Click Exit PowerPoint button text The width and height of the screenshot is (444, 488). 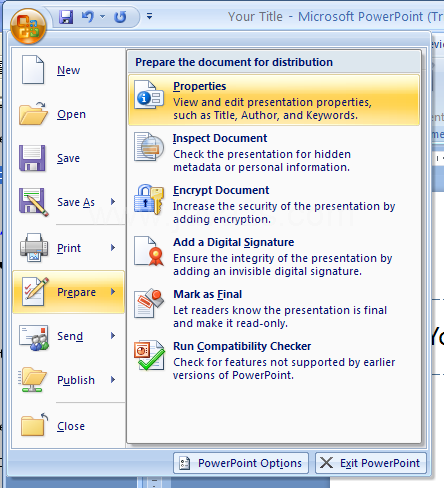(x=380, y=463)
